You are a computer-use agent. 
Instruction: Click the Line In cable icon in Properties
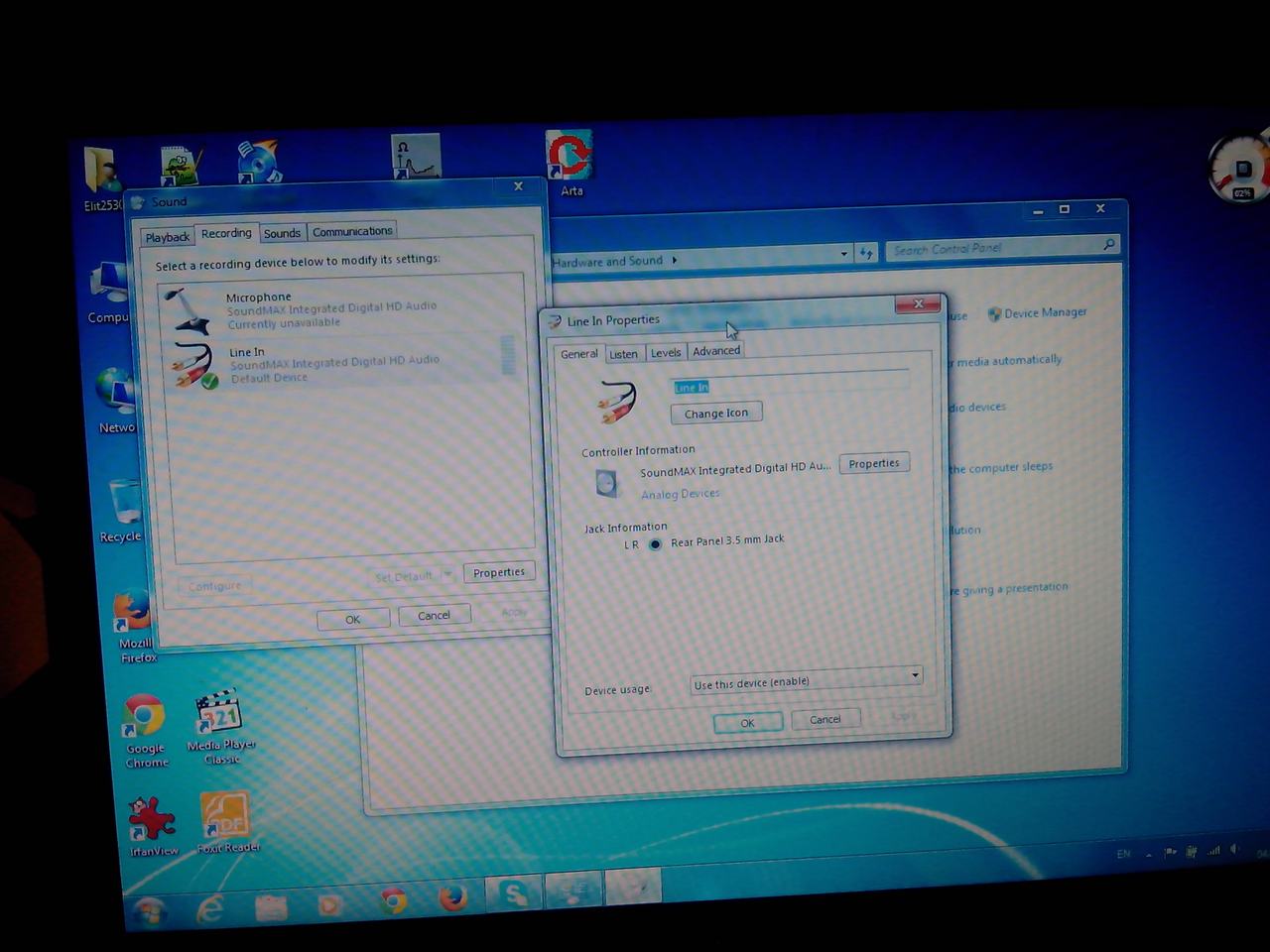click(617, 401)
